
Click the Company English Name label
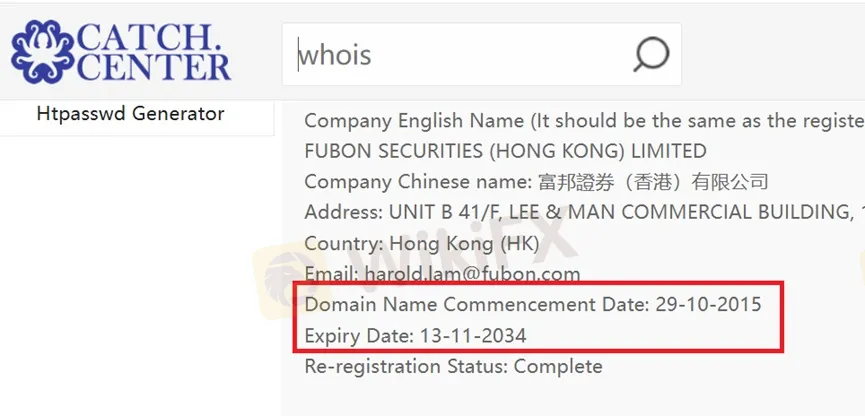(x=414, y=120)
